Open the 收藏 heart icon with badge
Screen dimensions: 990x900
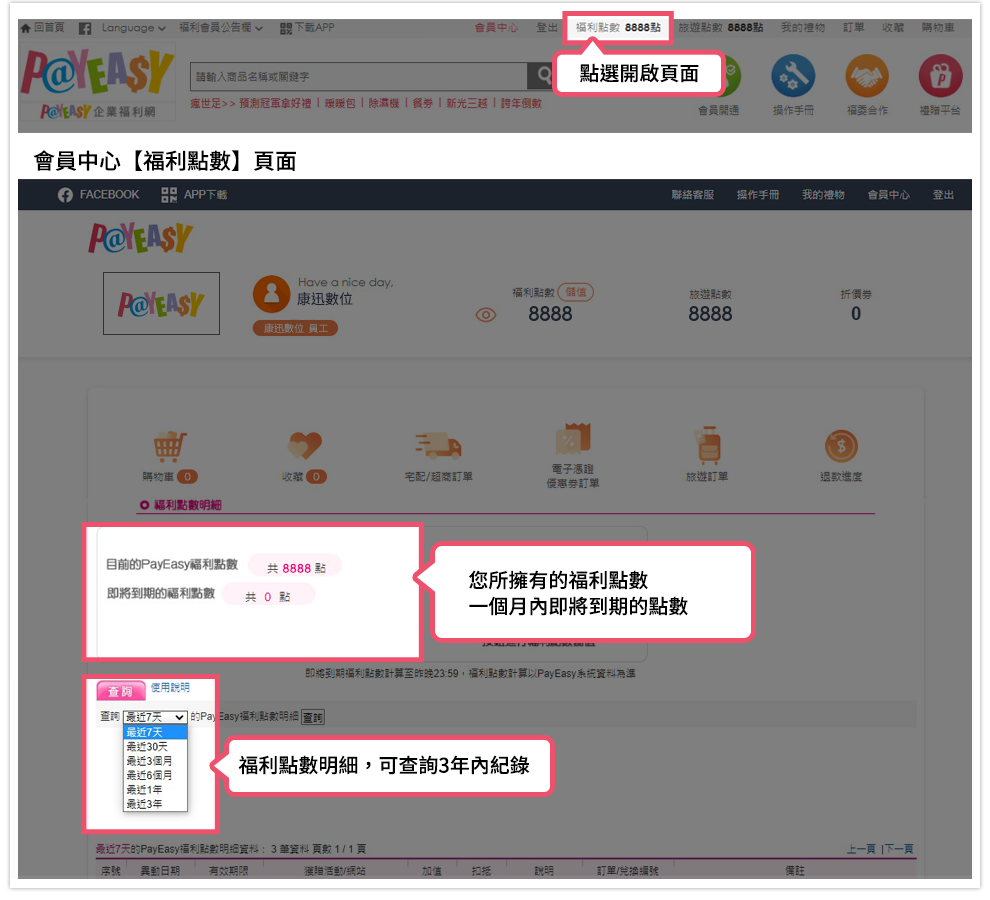[x=304, y=445]
